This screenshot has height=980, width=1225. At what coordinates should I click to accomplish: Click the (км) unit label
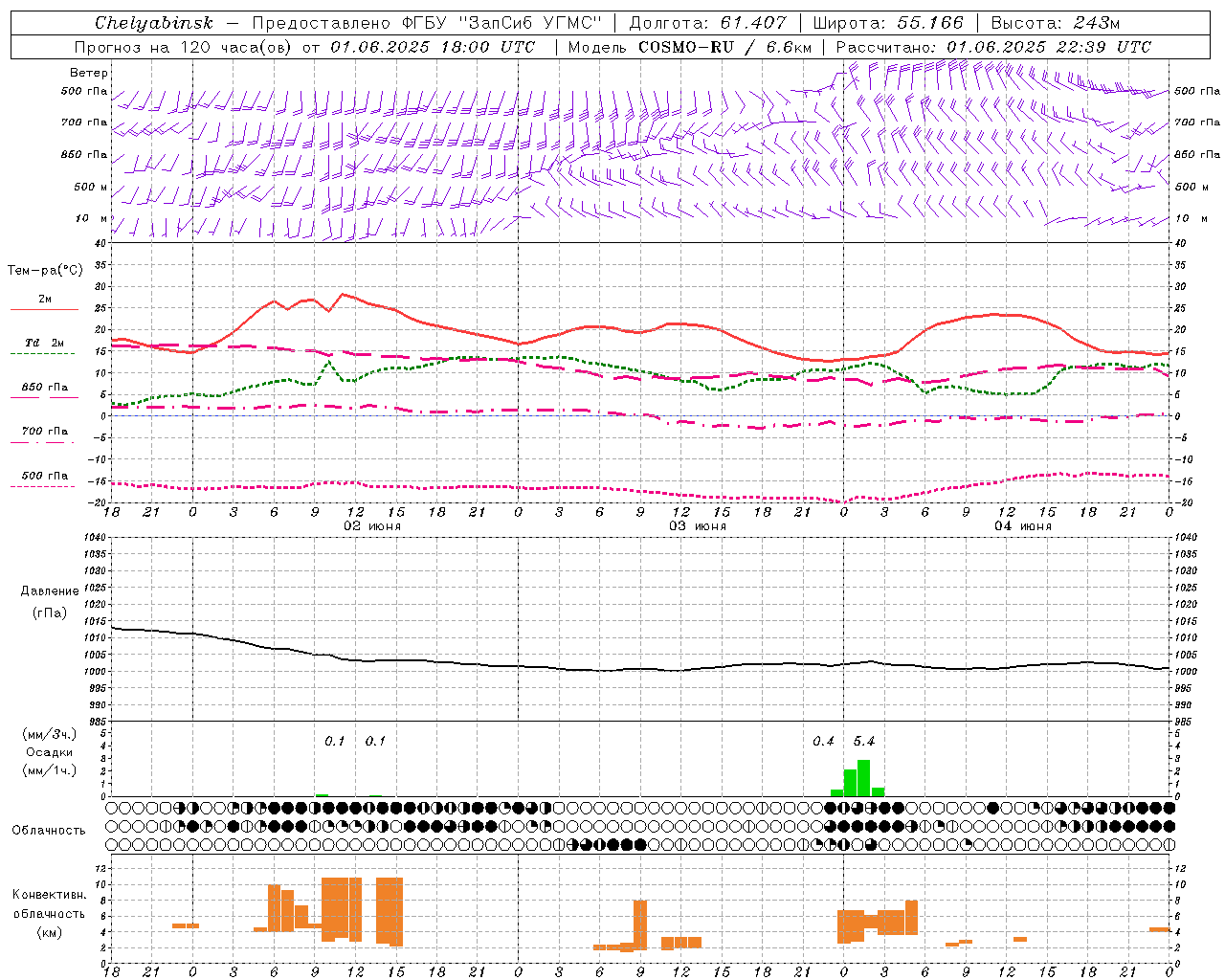(x=49, y=932)
